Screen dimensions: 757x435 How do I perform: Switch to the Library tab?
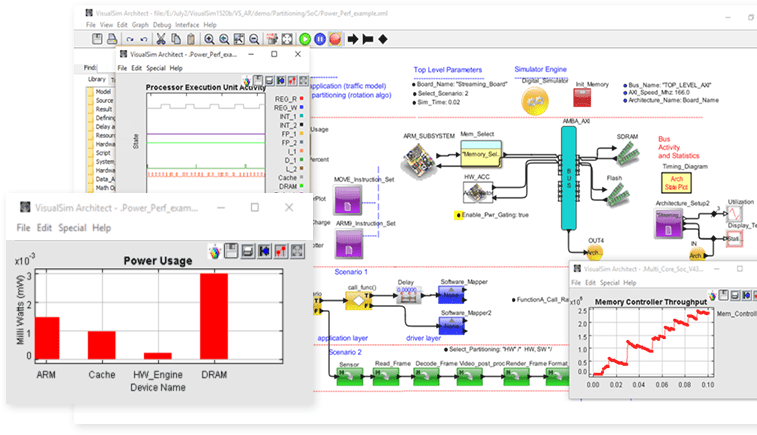pos(97,79)
